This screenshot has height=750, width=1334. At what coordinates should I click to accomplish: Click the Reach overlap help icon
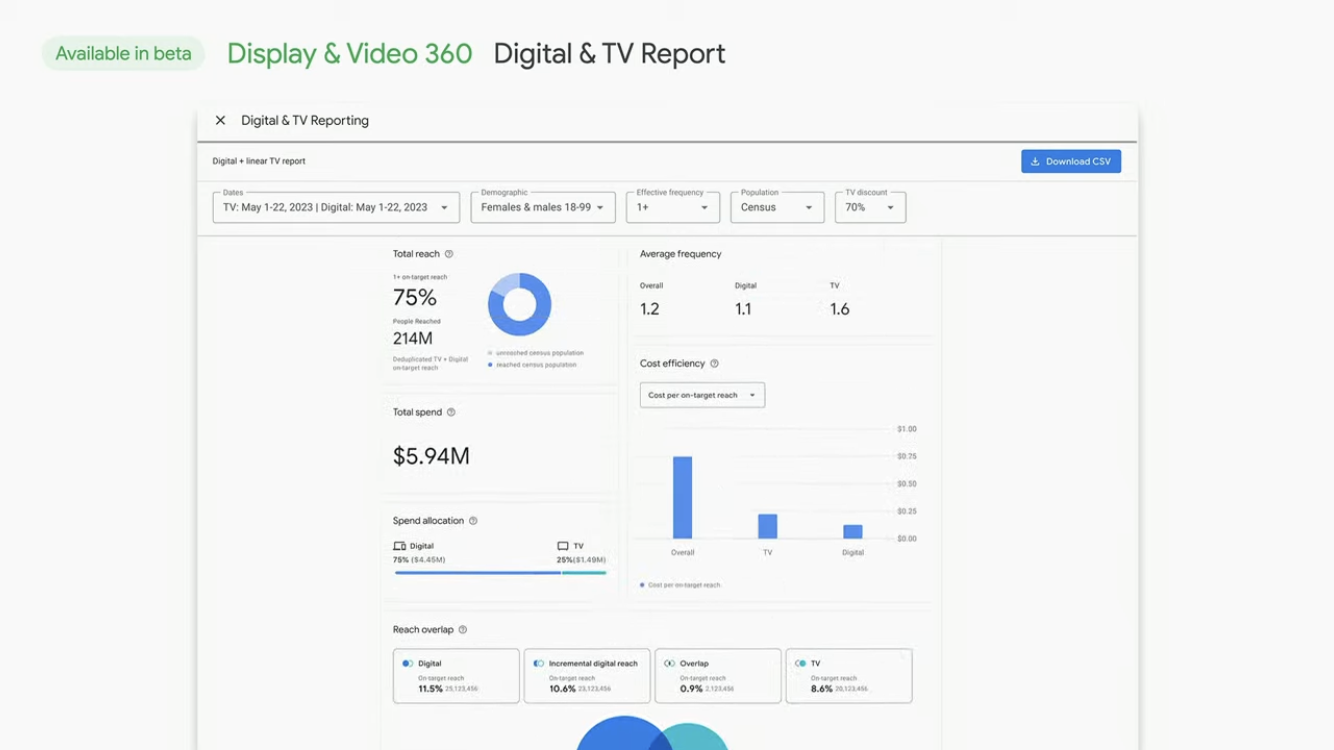[462, 630]
